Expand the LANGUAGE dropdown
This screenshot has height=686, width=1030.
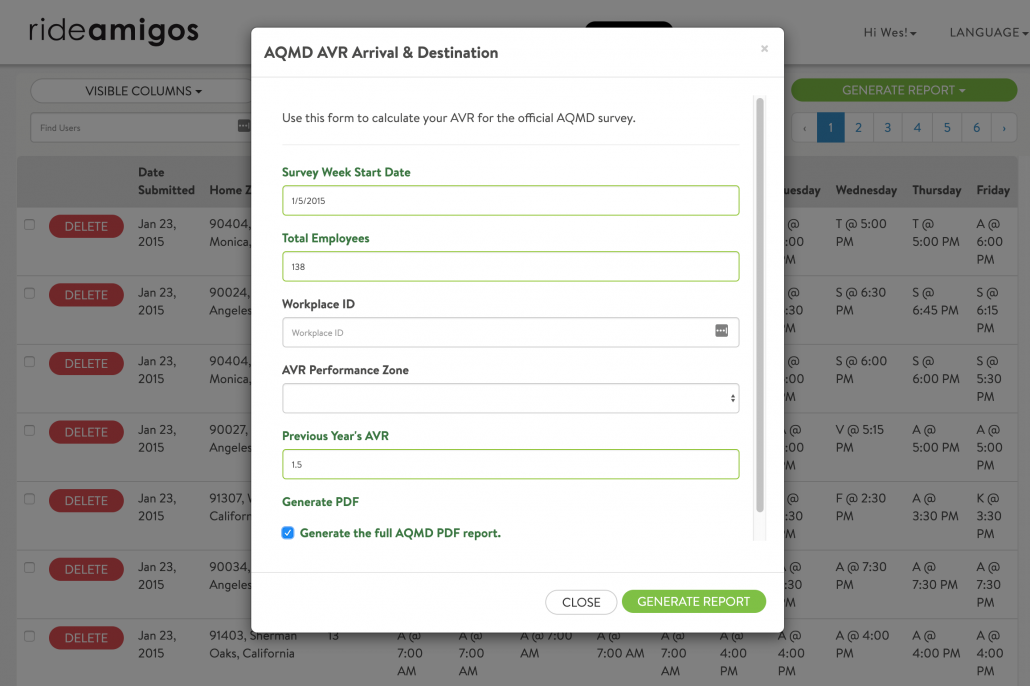click(989, 32)
